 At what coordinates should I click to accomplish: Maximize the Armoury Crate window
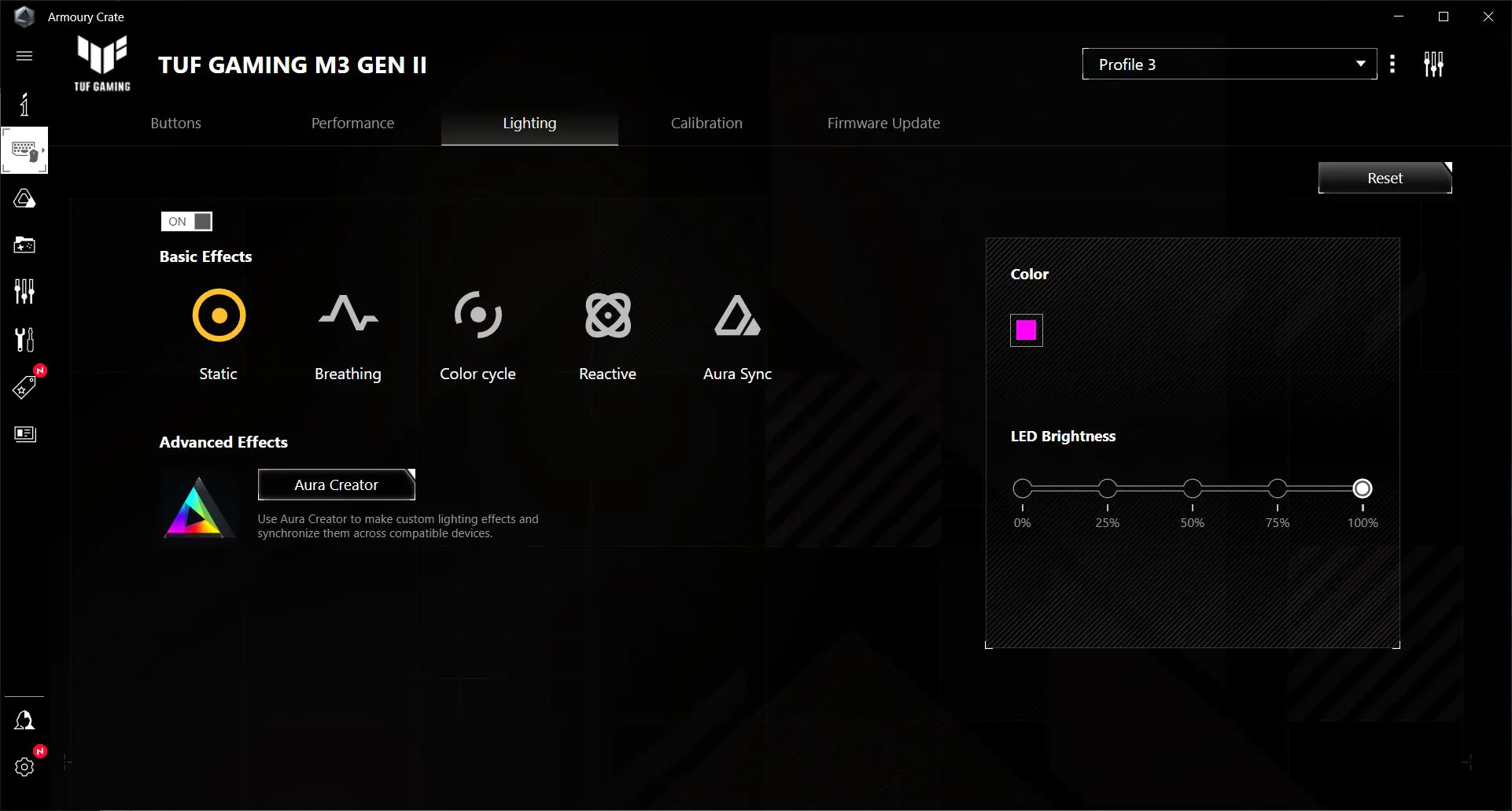pyautogui.click(x=1444, y=17)
